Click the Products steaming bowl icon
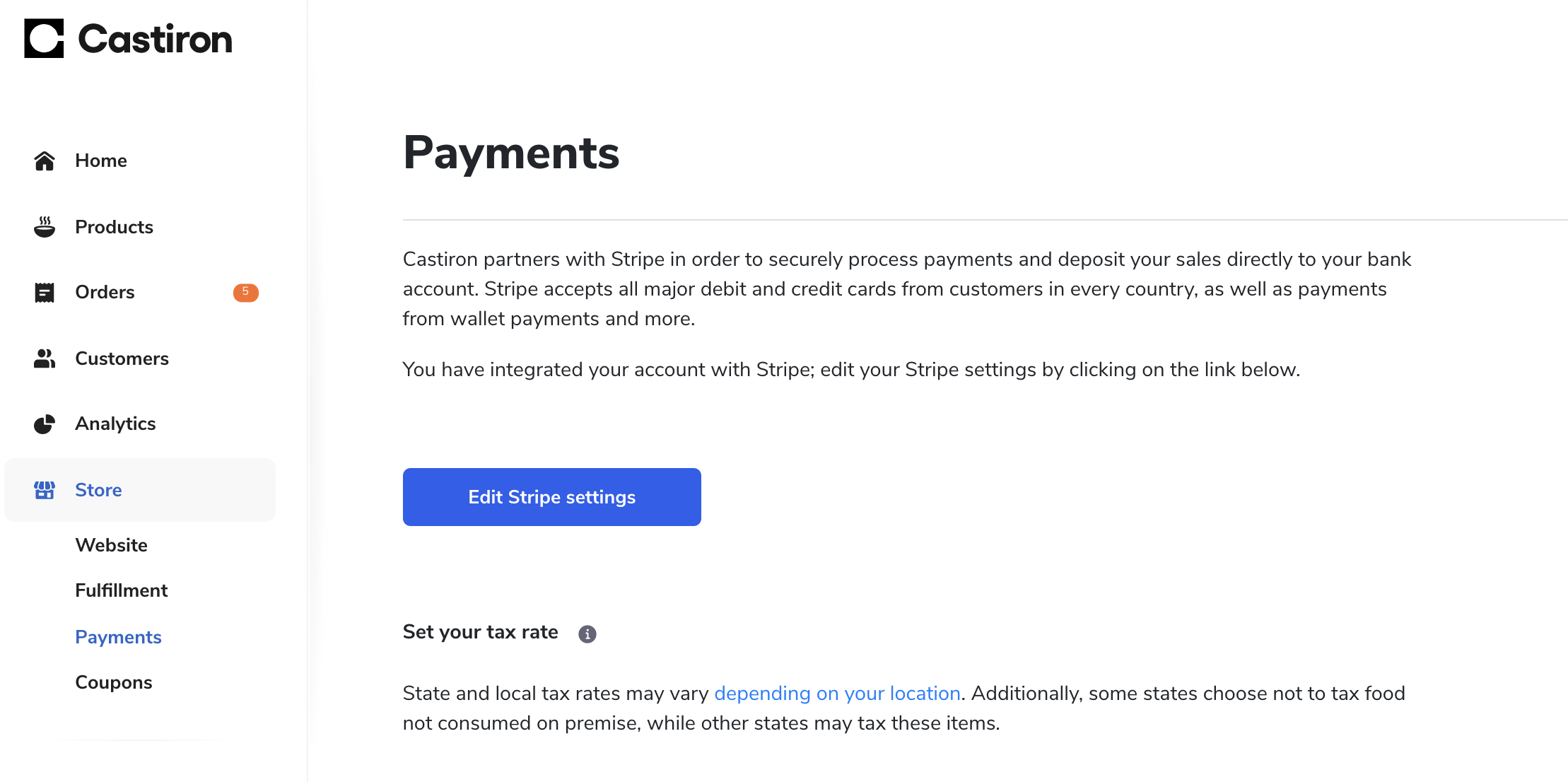The width and height of the screenshot is (1568, 782). (45, 227)
